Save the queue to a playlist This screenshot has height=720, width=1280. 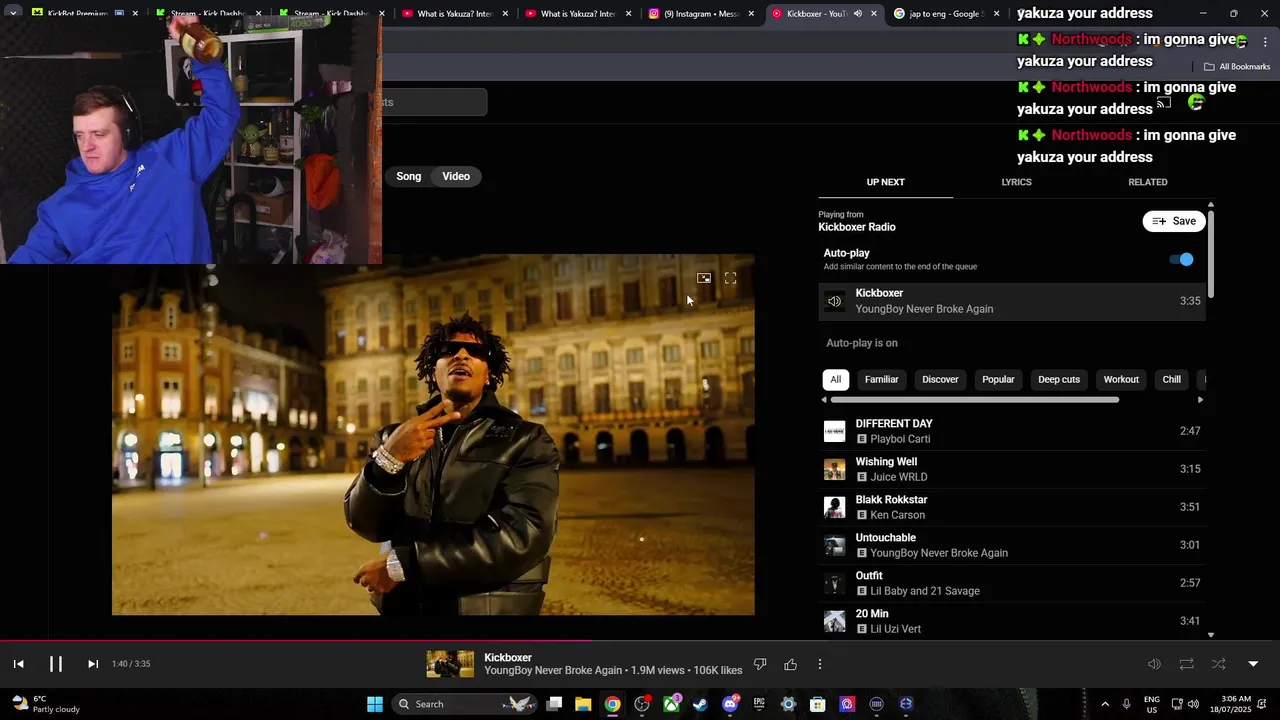1174,221
